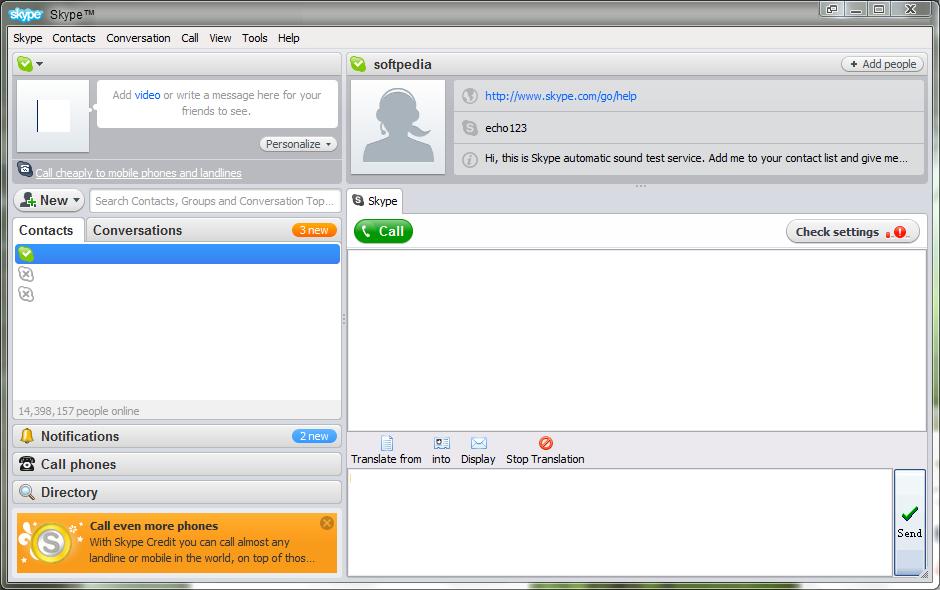Click your own profile picture
Image resolution: width=940 pixels, height=590 pixels.
(53, 116)
